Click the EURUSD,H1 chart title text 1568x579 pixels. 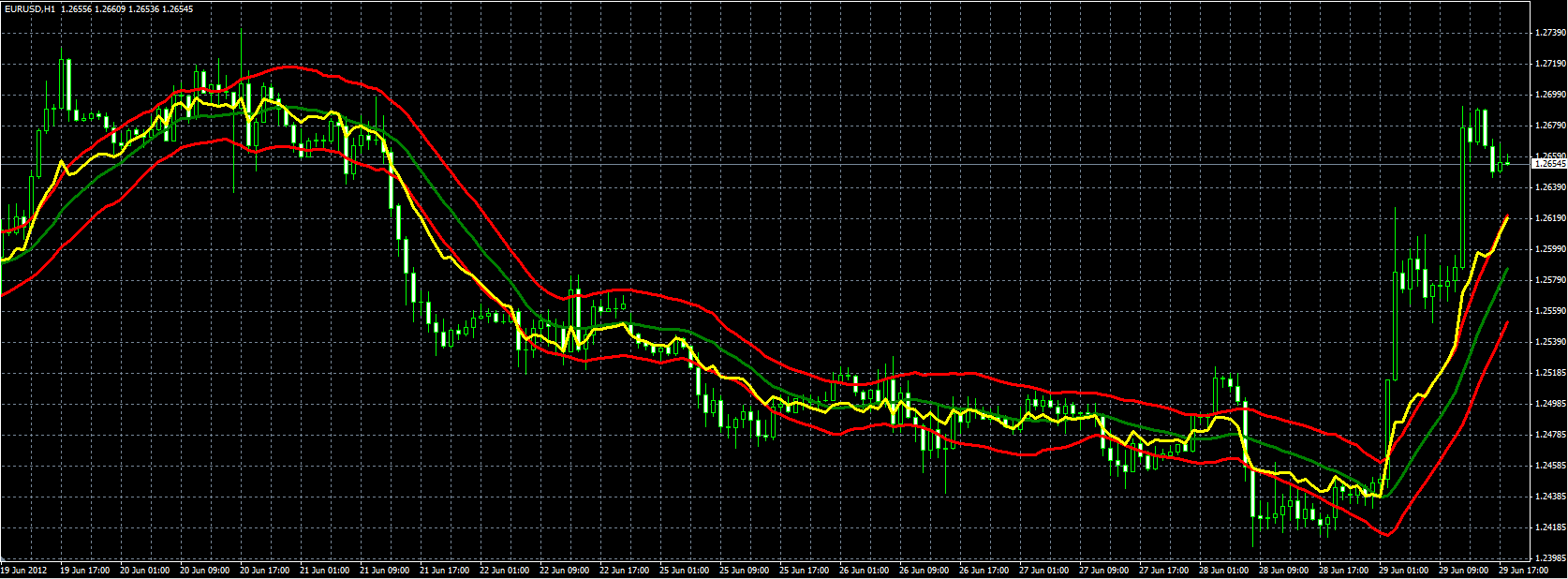click(x=28, y=8)
